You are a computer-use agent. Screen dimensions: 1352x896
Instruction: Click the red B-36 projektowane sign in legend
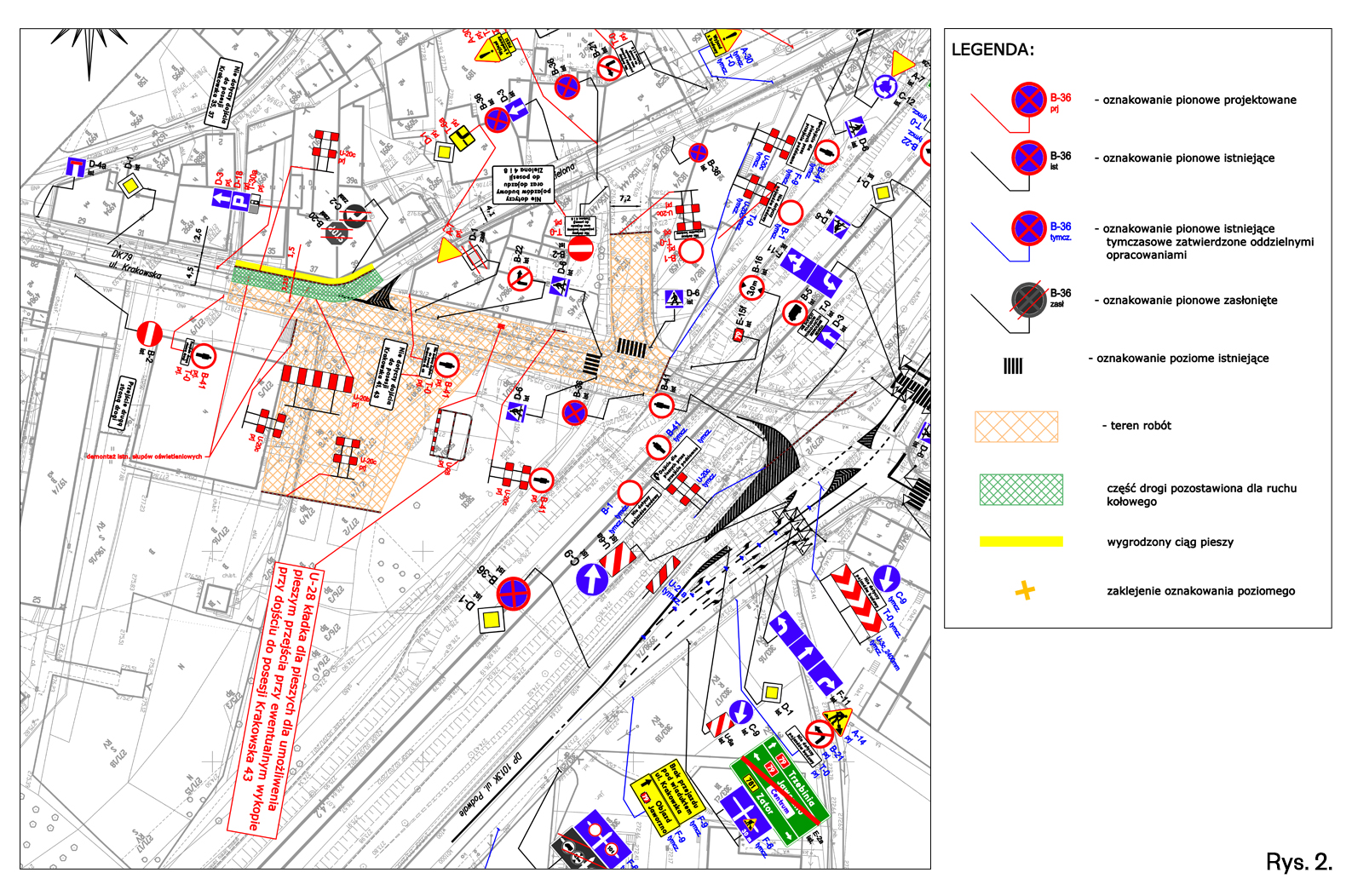pyautogui.click(x=1028, y=101)
